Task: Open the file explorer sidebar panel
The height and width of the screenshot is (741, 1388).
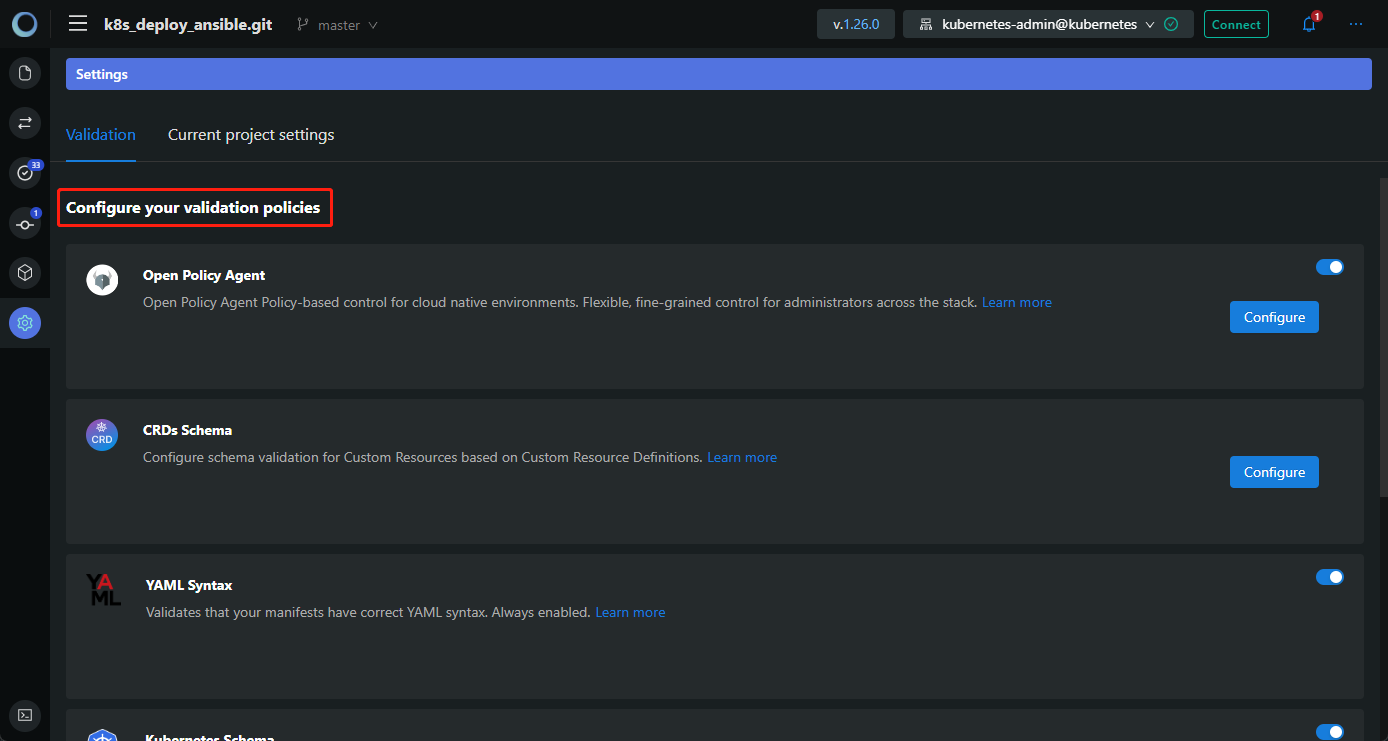Action: [x=25, y=73]
